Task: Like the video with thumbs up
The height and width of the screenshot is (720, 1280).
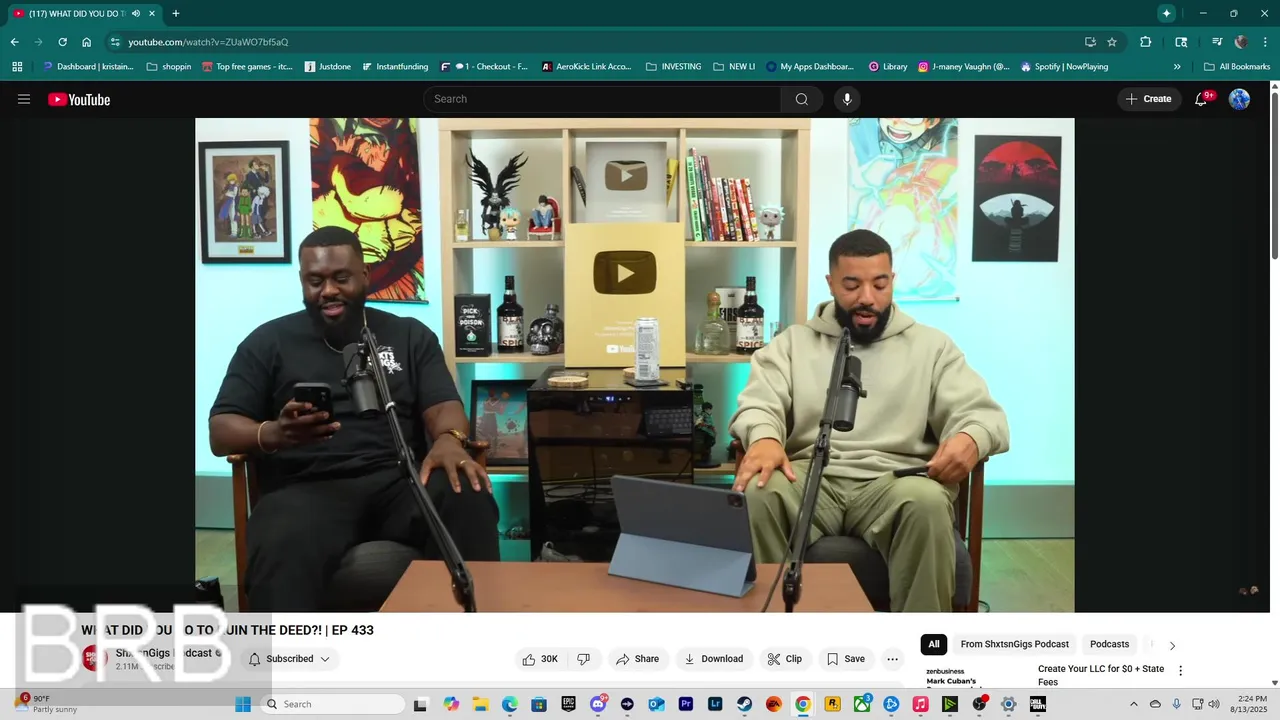Action: point(540,659)
